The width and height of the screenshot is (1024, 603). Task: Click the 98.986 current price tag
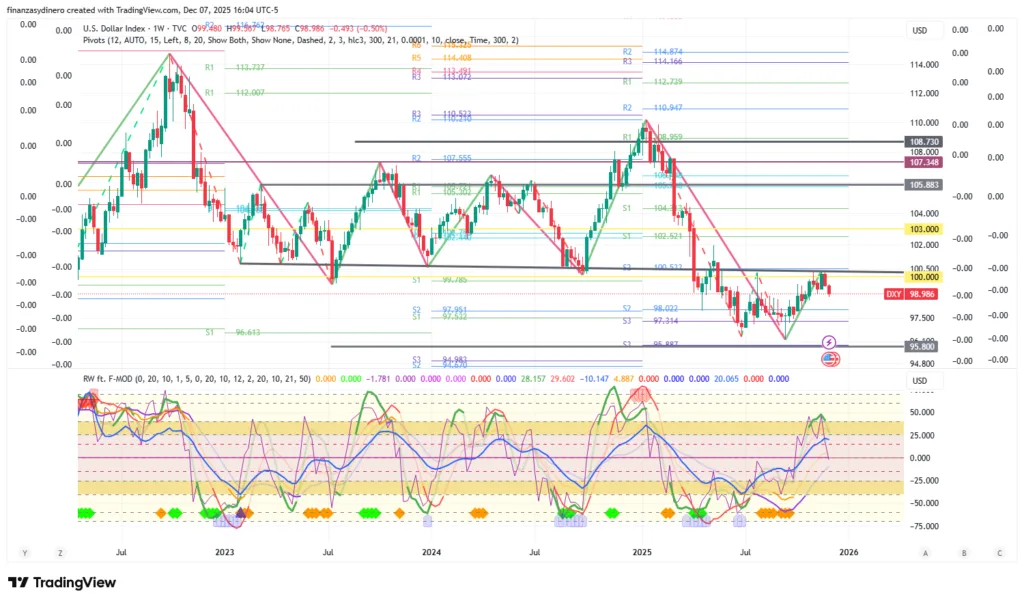click(923, 294)
